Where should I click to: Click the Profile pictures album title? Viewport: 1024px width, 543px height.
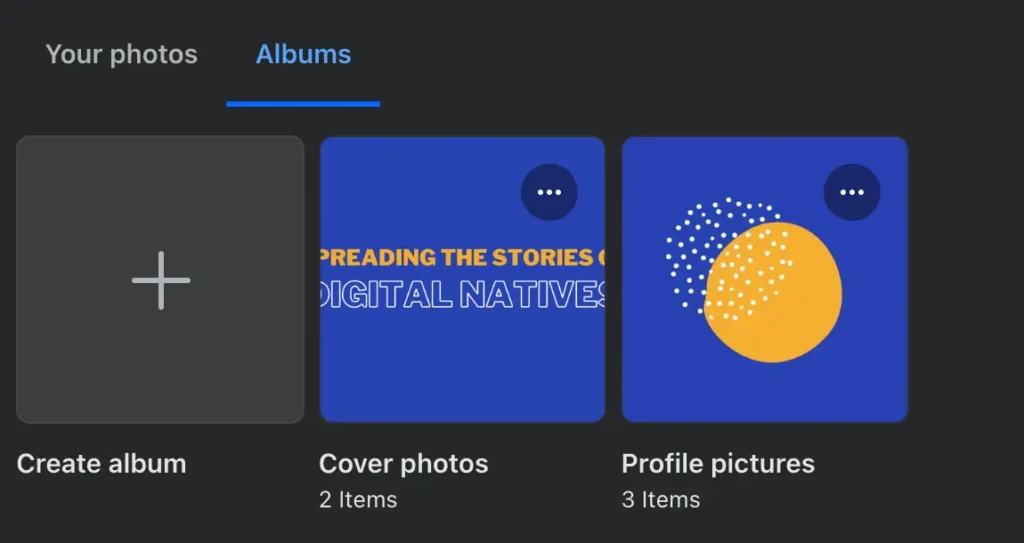pyautogui.click(x=718, y=464)
